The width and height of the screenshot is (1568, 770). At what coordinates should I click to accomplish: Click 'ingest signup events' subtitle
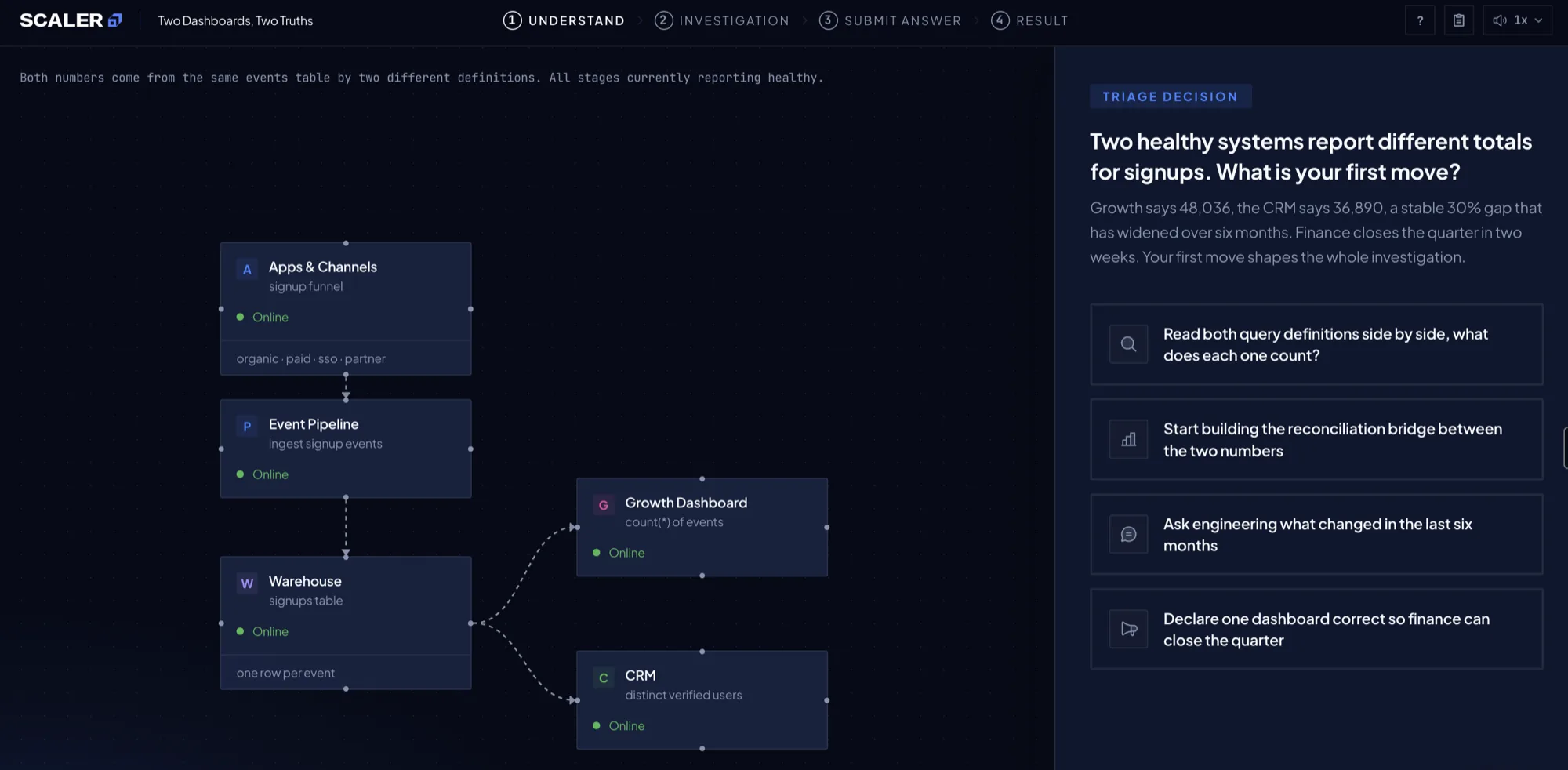click(x=325, y=444)
